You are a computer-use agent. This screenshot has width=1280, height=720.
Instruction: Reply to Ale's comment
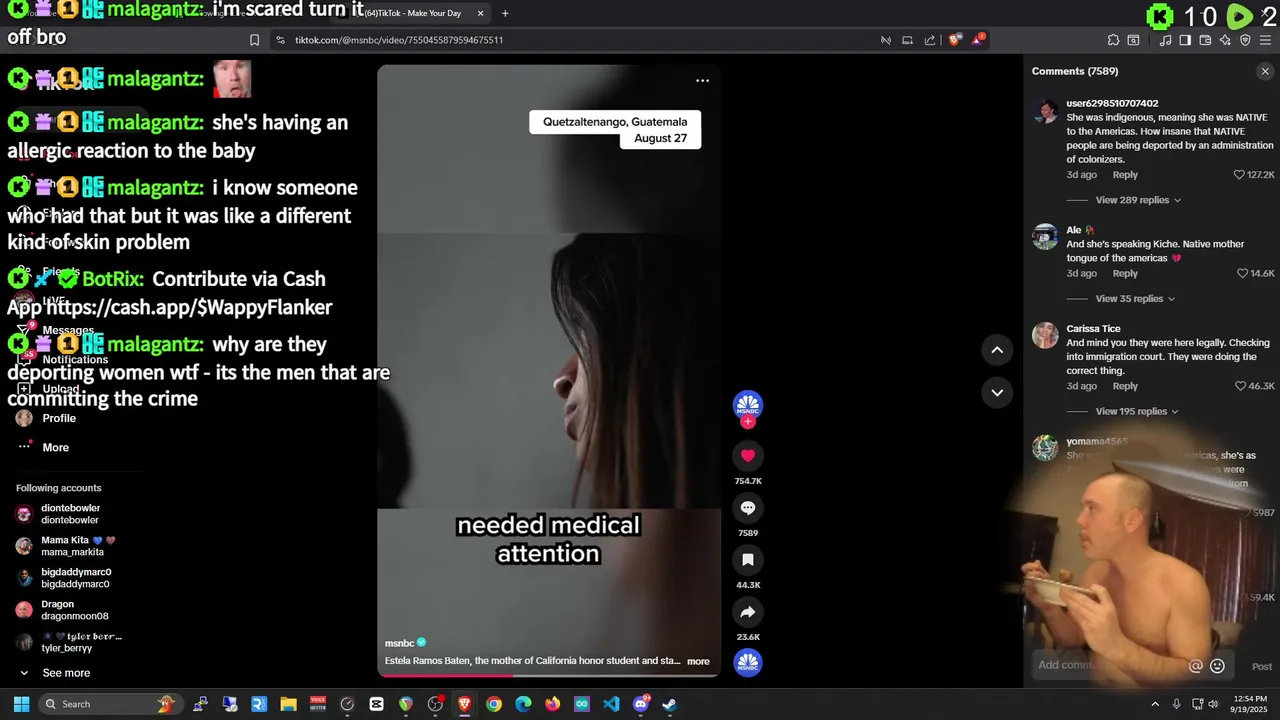(1125, 273)
